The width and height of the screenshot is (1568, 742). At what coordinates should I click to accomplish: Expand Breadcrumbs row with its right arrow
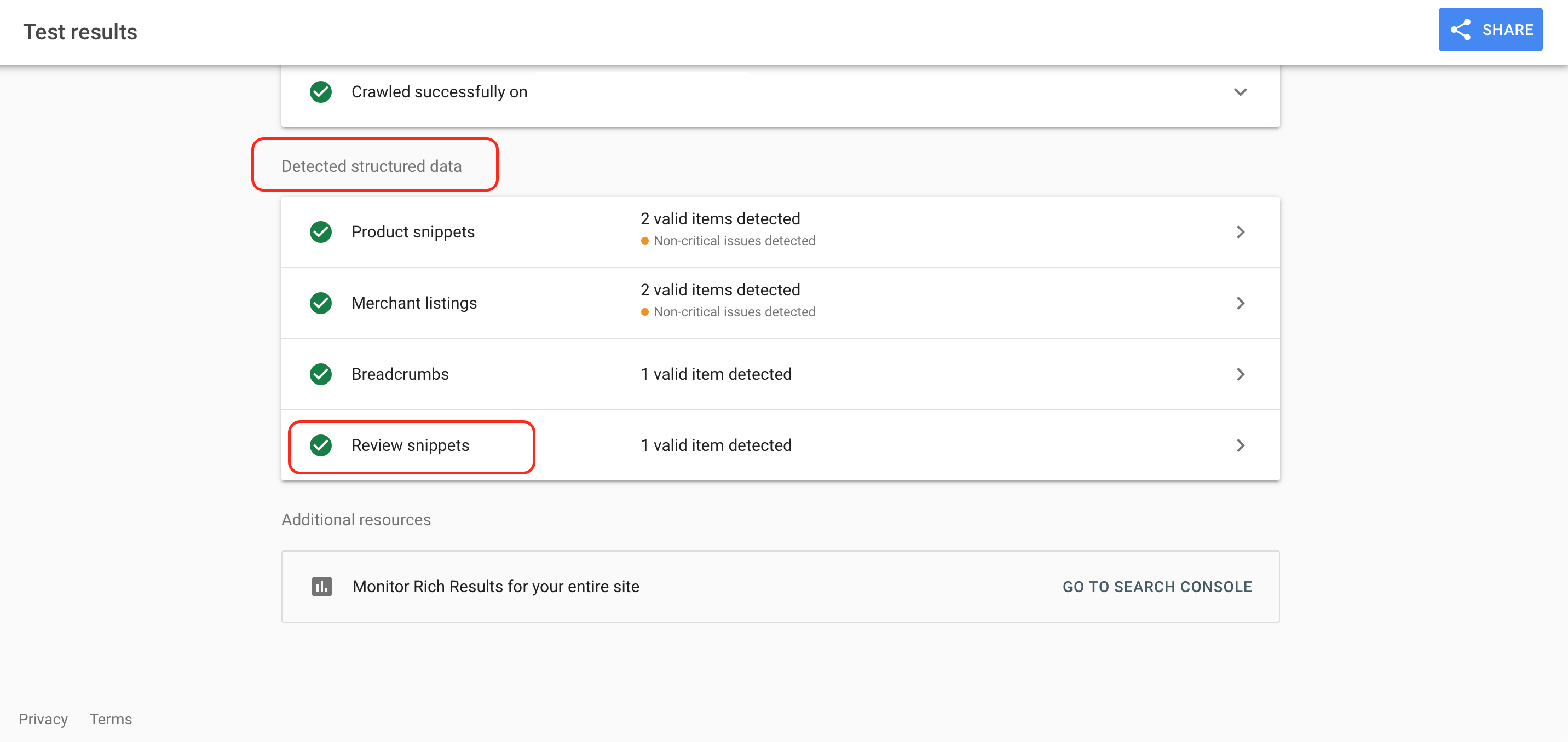(x=1240, y=374)
